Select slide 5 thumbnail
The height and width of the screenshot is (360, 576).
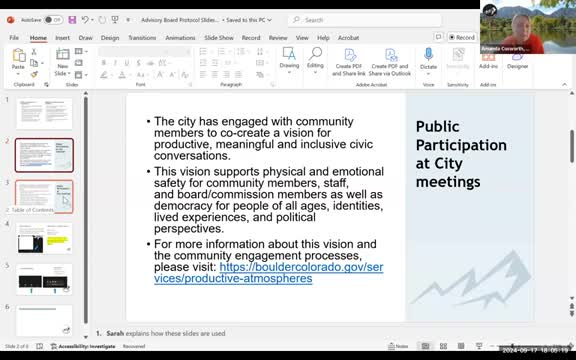pos(44,280)
